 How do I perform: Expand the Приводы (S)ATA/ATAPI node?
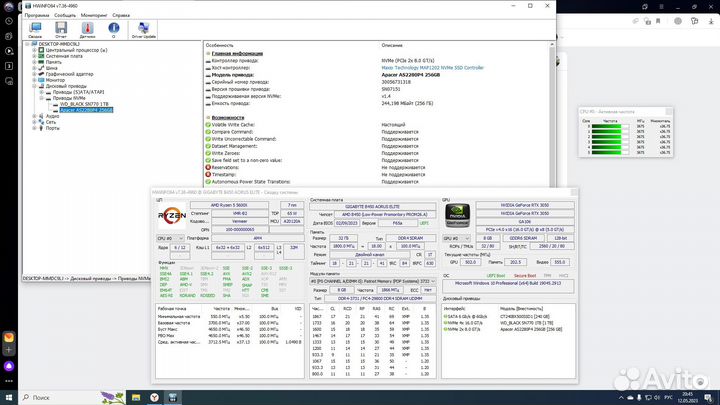(x=41, y=92)
